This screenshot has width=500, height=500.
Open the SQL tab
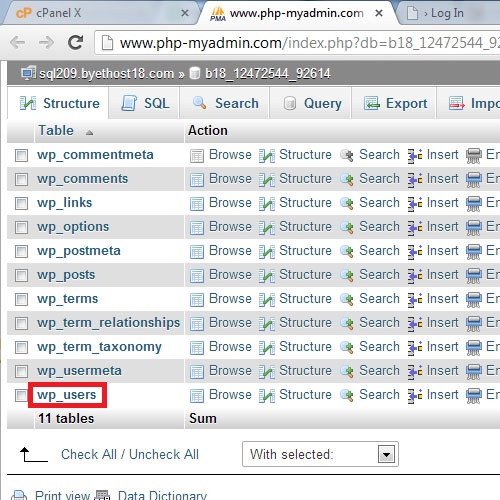145,103
